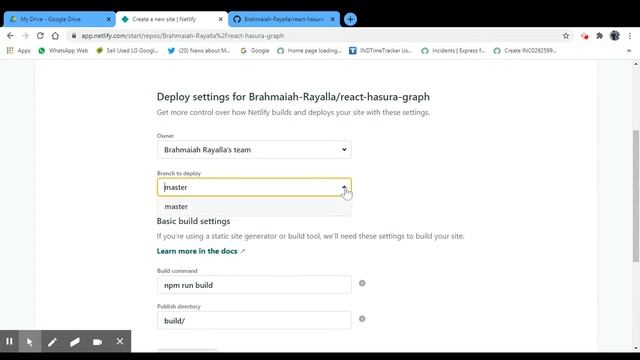This screenshot has height=360, width=640.
Task: Open Learn more in the docs link
Action: (x=200, y=251)
